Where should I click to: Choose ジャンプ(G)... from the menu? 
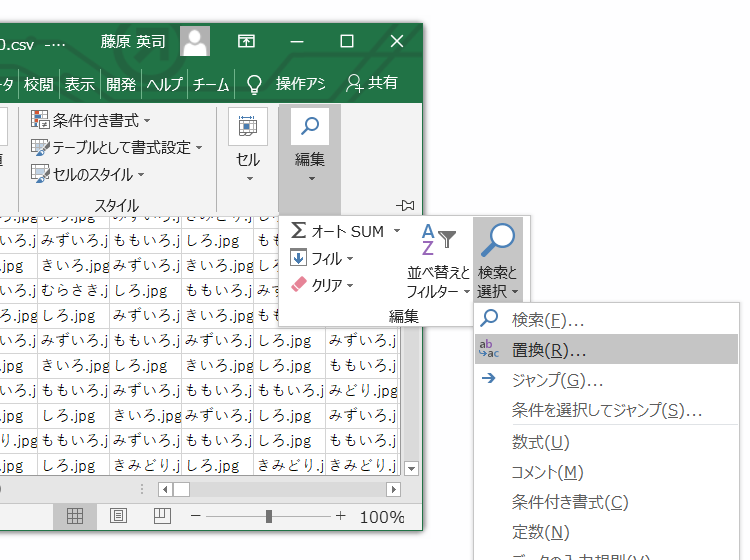607,380
